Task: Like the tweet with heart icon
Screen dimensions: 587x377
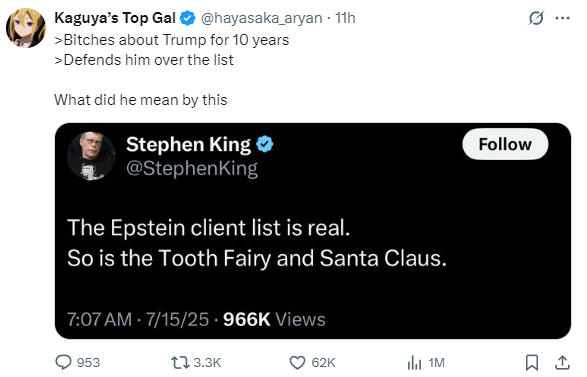Action: pyautogui.click(x=297, y=362)
